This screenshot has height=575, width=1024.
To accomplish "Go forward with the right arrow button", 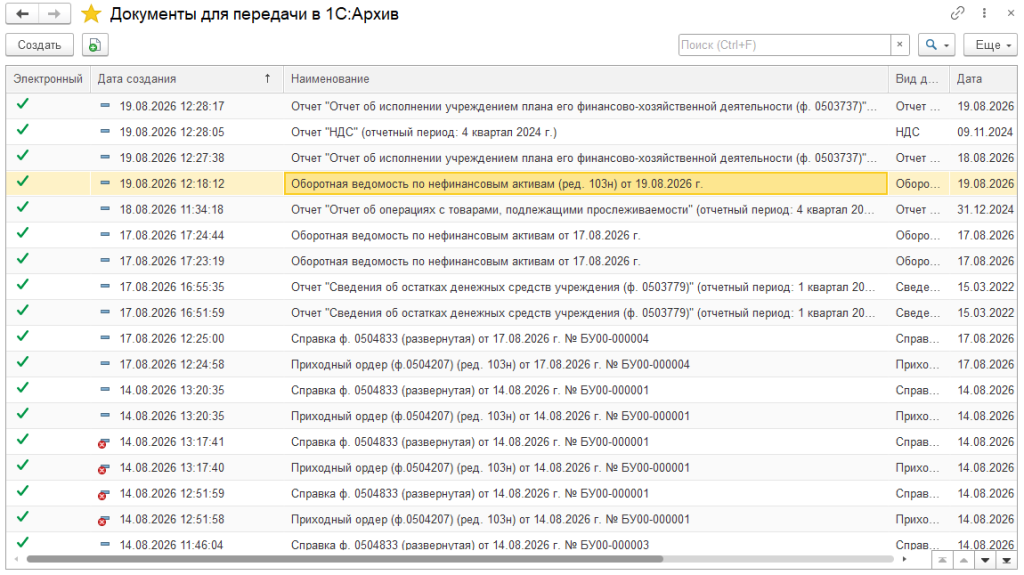I will 54,14.
